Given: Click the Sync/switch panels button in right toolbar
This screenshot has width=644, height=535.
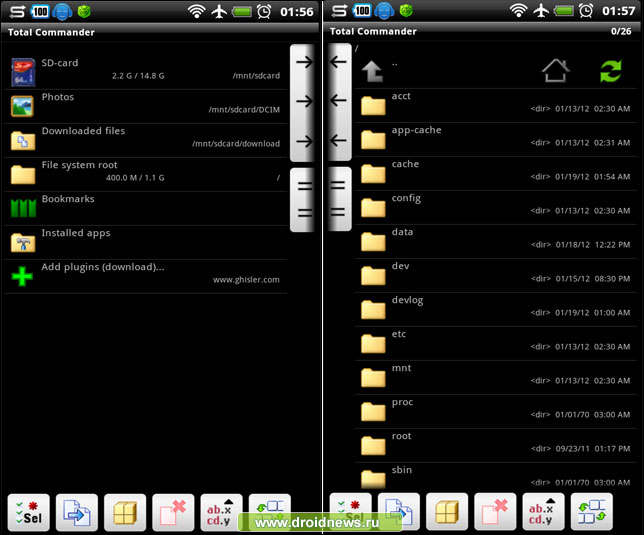Looking at the screenshot, I should pos(591,512).
